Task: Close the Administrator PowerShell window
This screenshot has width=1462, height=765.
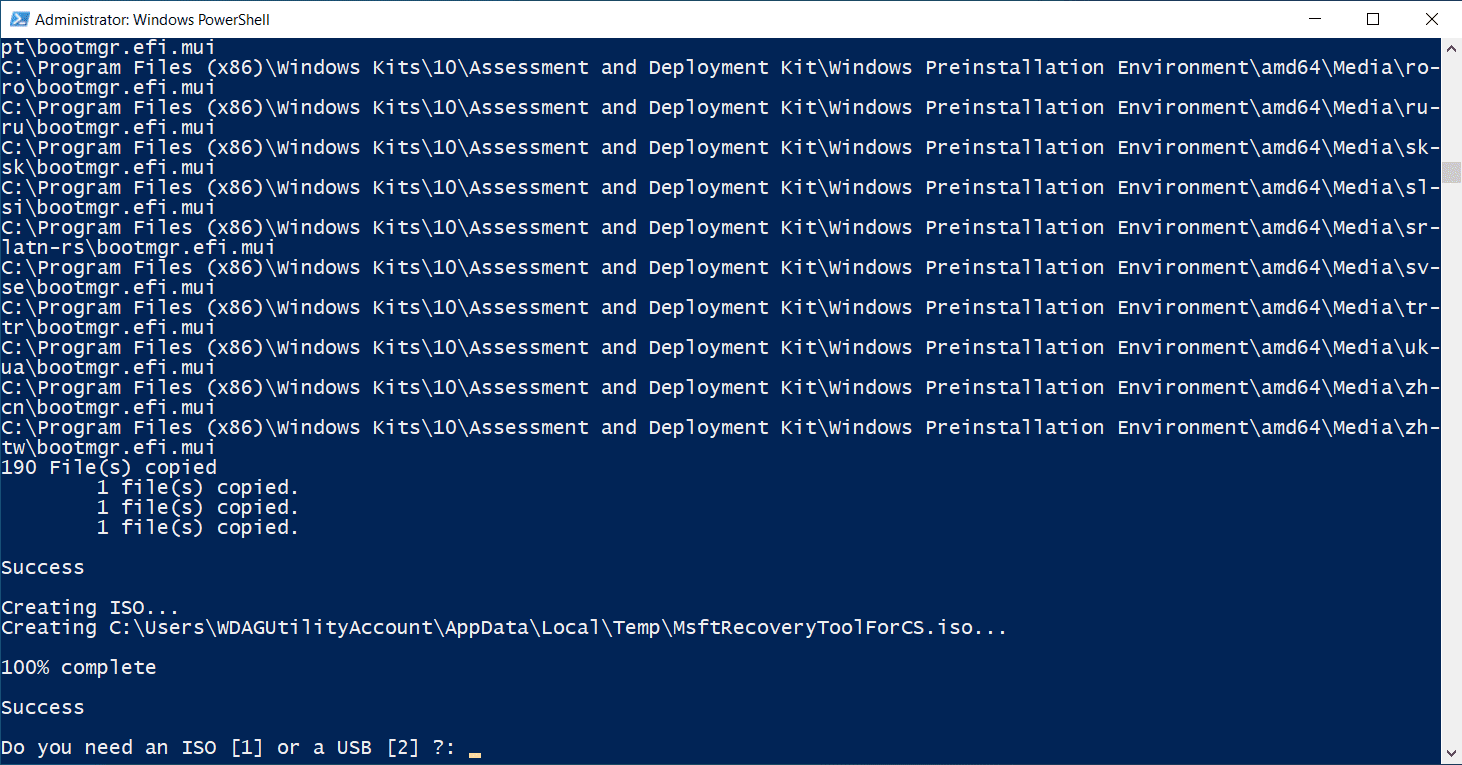Action: point(1430,19)
